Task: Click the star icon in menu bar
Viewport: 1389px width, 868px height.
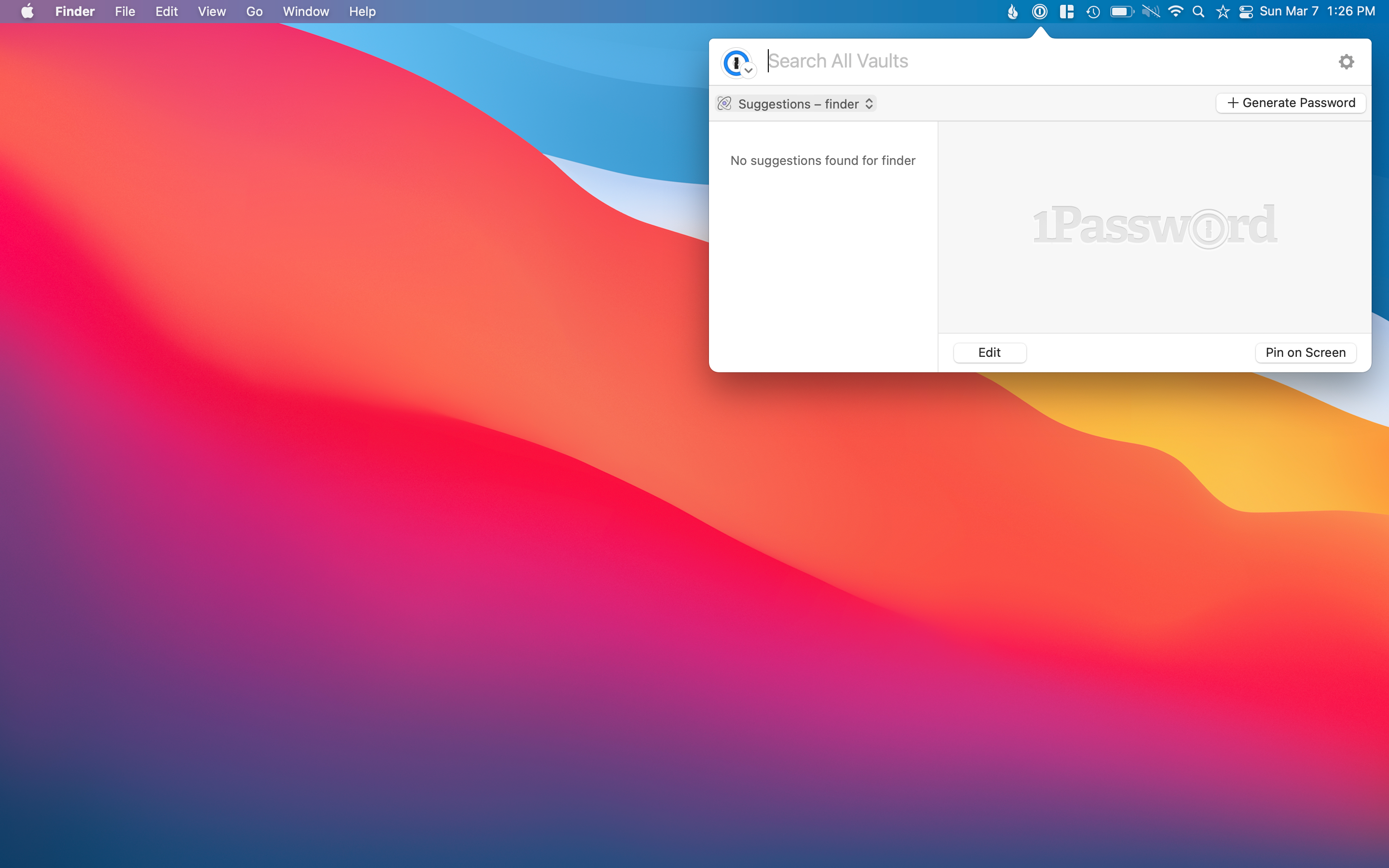Action: (x=1223, y=12)
